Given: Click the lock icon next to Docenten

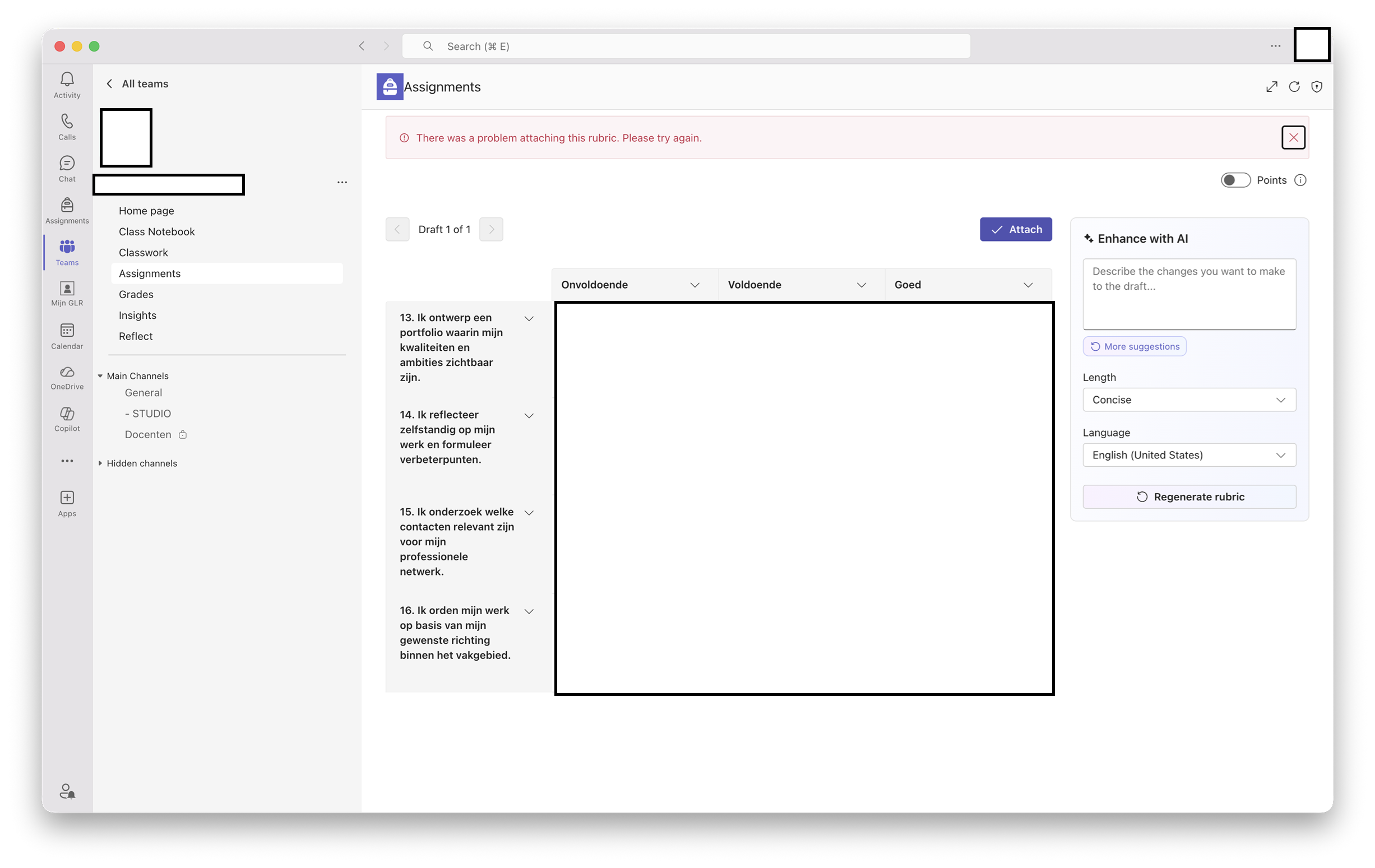Looking at the screenshot, I should [183, 435].
